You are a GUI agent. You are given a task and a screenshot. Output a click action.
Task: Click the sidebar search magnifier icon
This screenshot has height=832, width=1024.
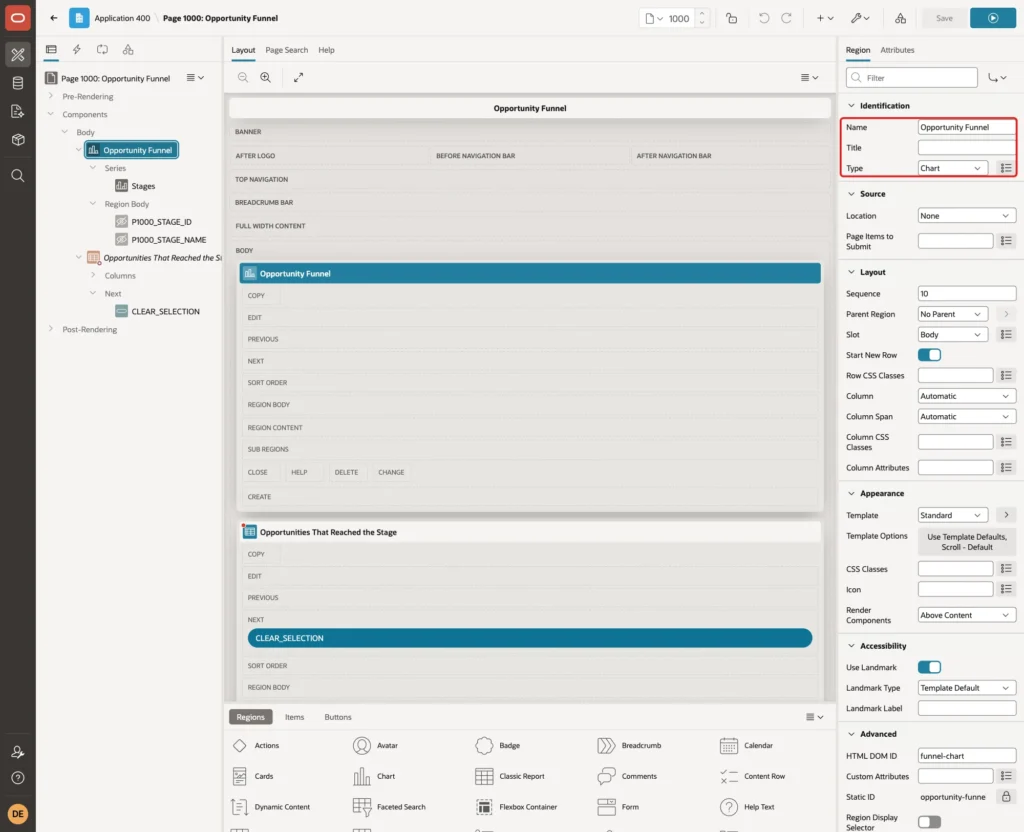(18, 176)
